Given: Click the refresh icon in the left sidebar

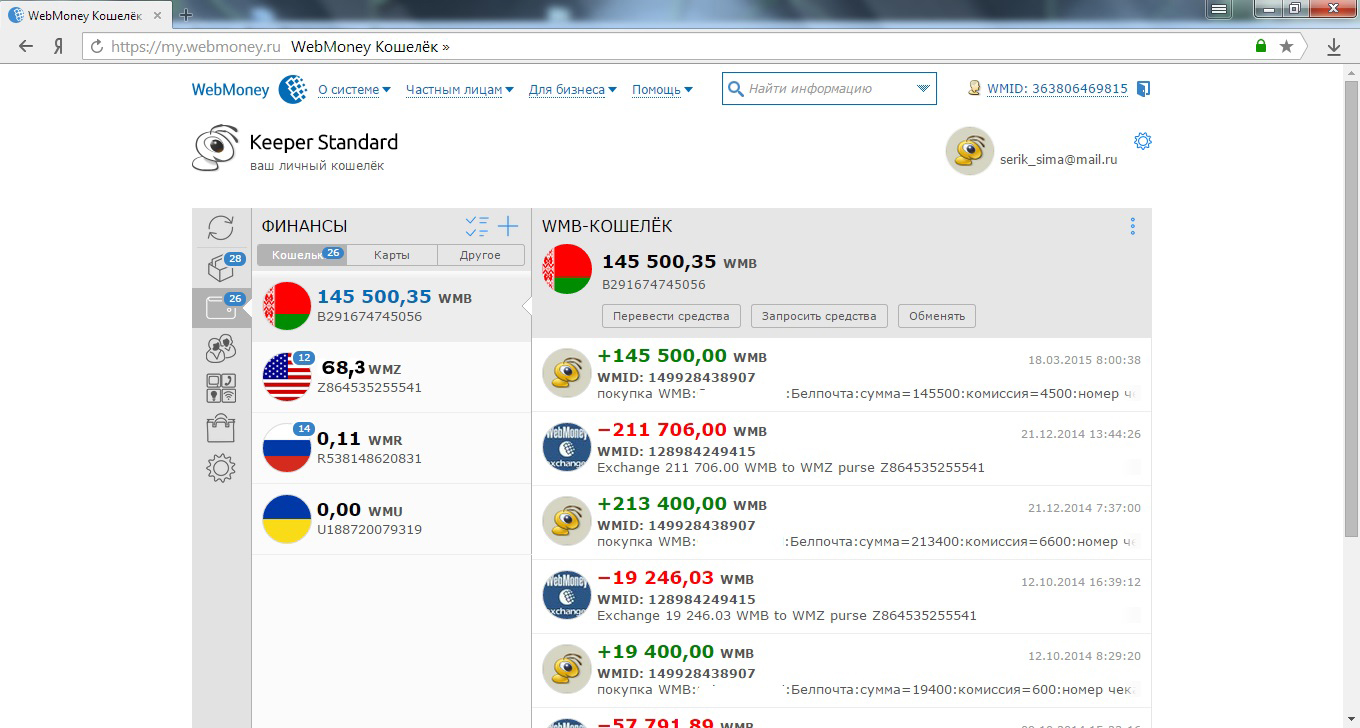Looking at the screenshot, I should tap(221, 227).
